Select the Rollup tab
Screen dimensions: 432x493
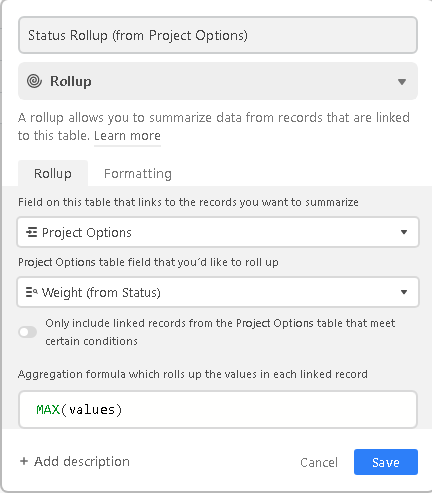coord(53,173)
